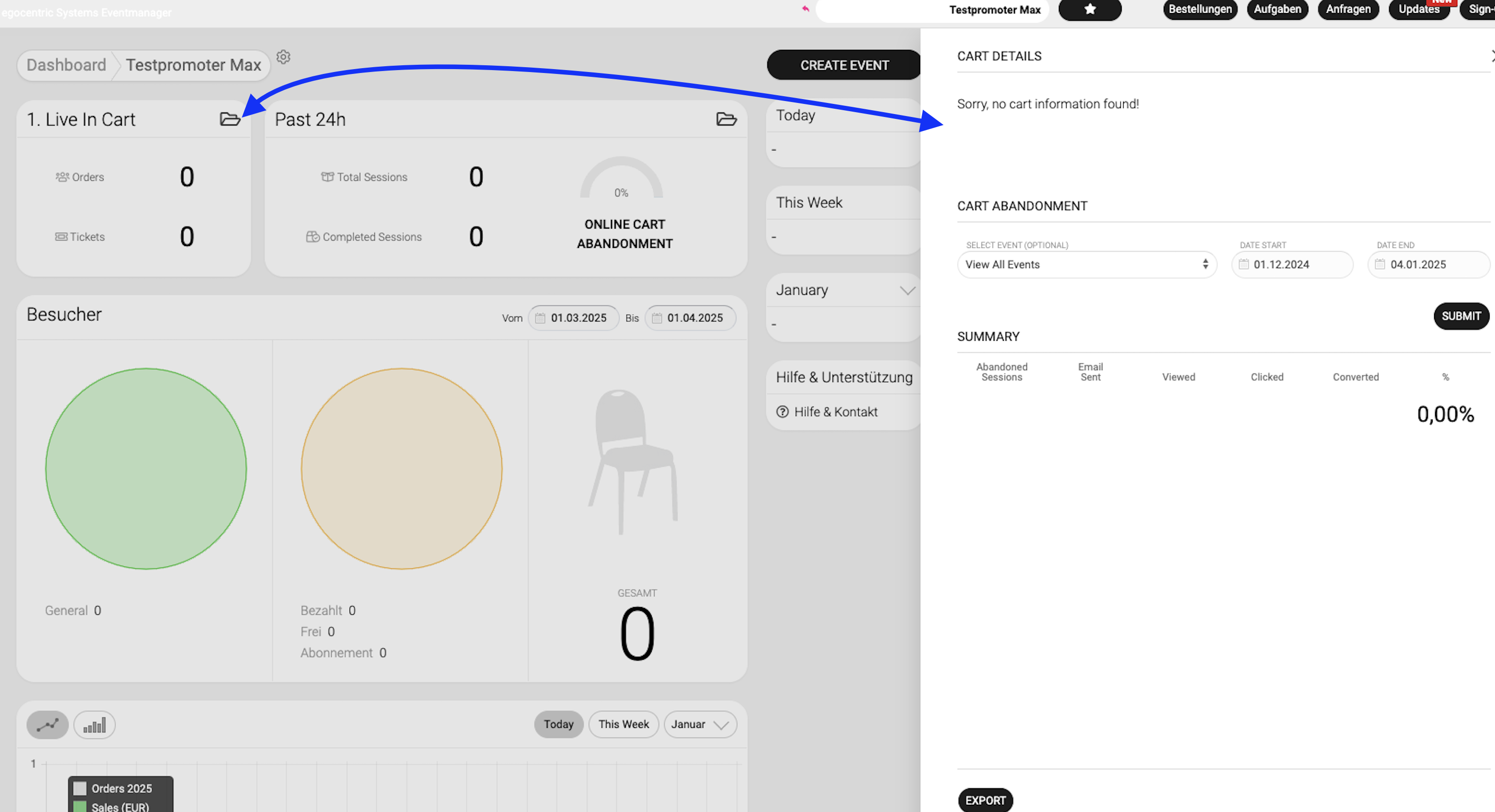Switch to bar chart view icon

(95, 725)
